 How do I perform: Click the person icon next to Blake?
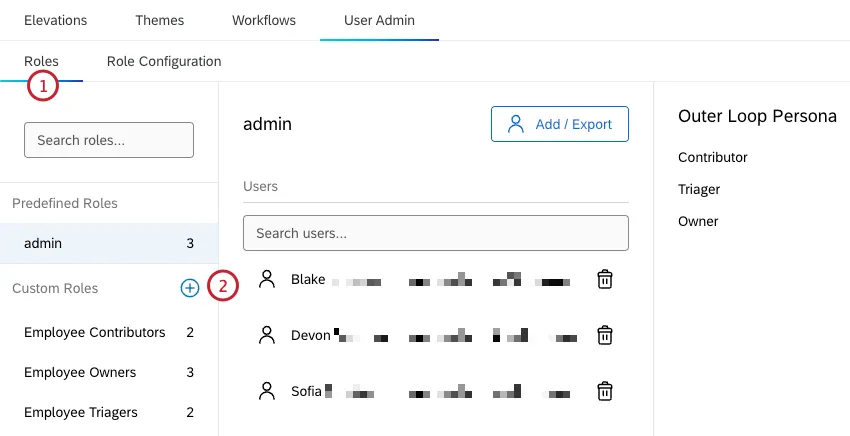click(x=266, y=279)
